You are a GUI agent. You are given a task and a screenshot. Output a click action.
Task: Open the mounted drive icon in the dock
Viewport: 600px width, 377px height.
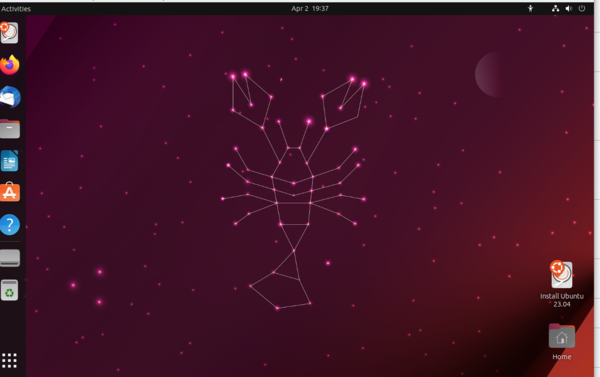(x=10, y=258)
